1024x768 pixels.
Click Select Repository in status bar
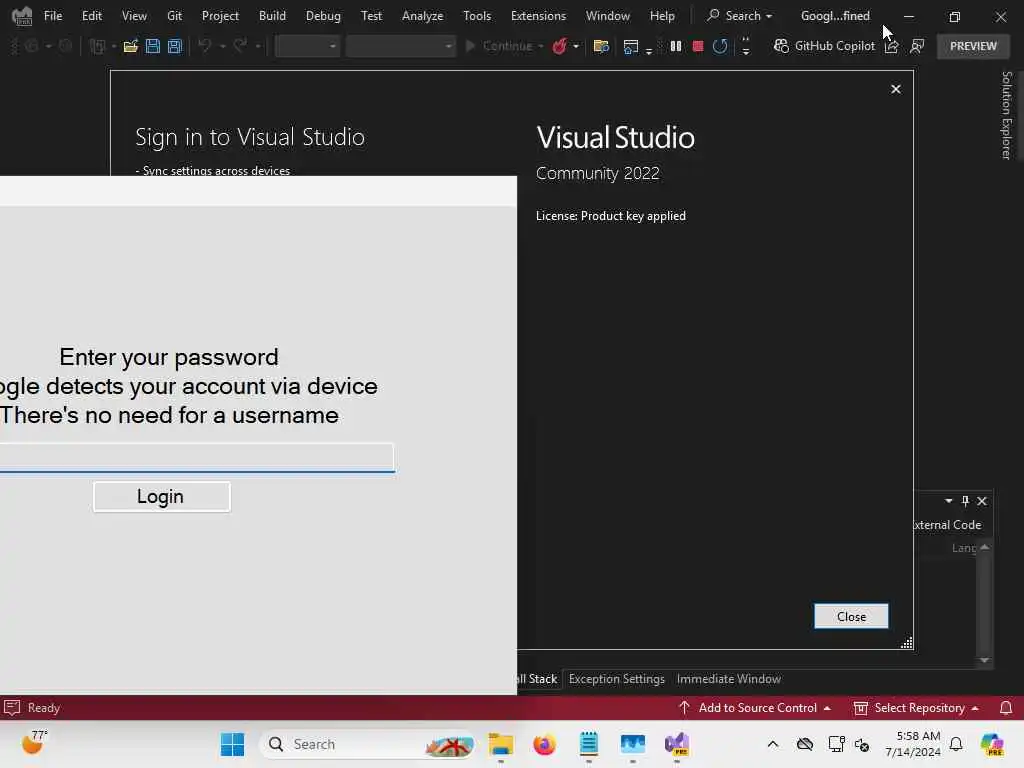[916, 708]
